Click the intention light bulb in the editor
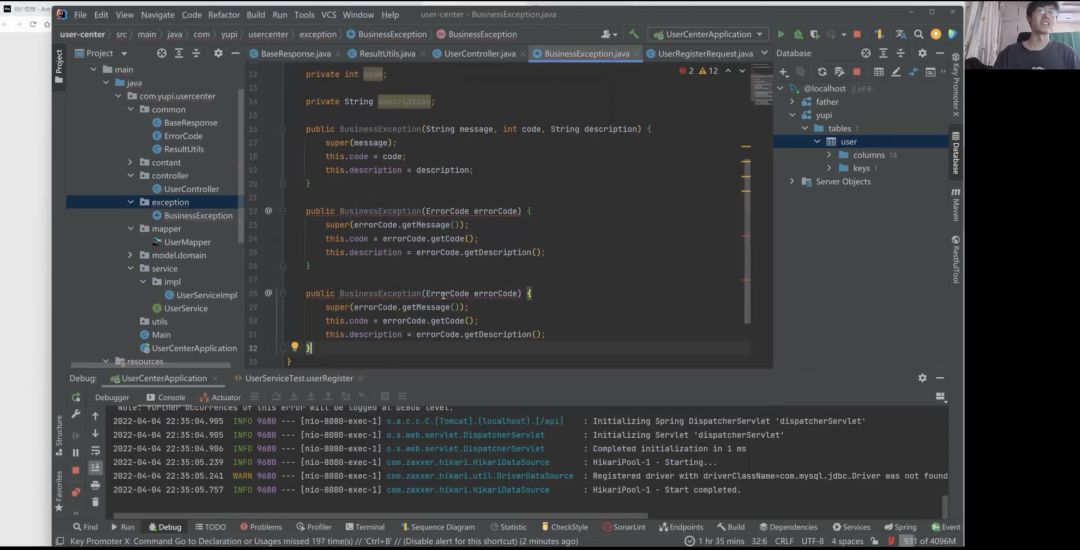 (x=294, y=347)
